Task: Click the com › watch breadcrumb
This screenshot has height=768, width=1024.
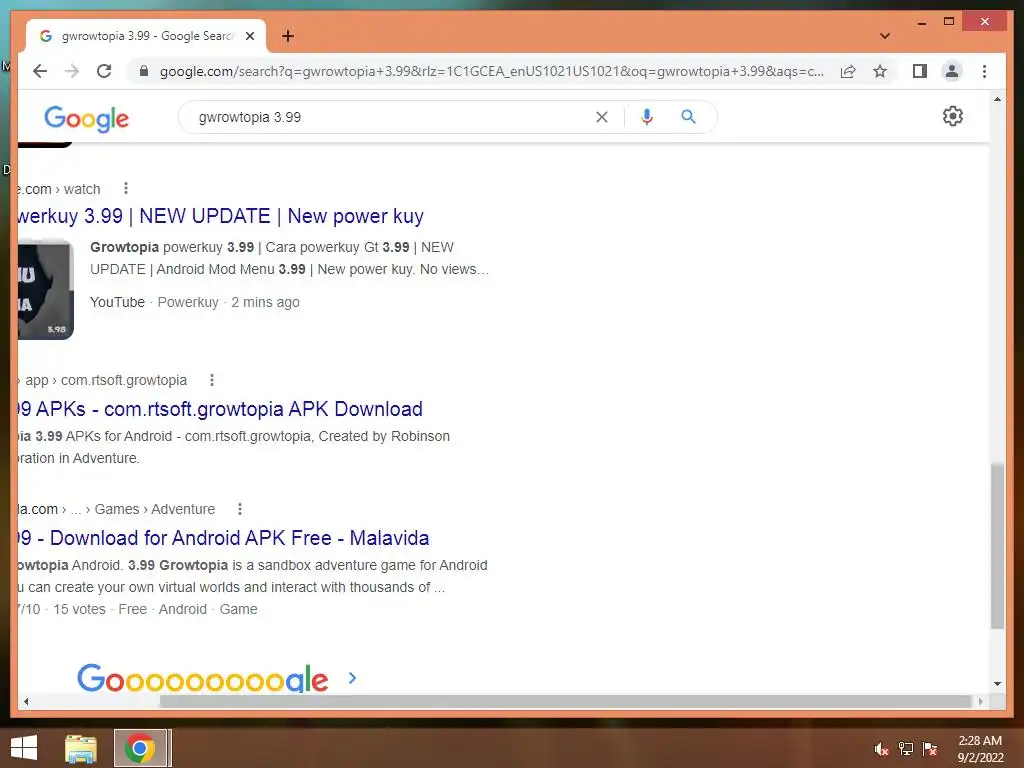Action: pyautogui.click(x=59, y=189)
